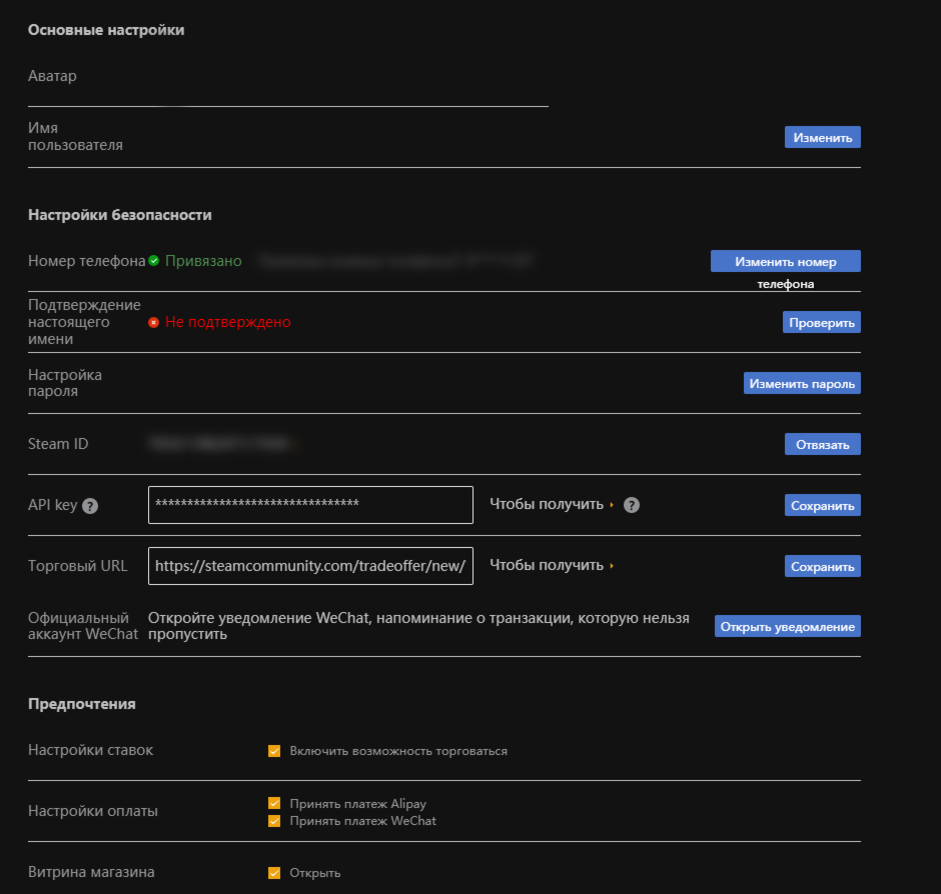Expand 'Чтобы получить' arrow for API key
The width and height of the screenshot is (941, 894).
[612, 505]
